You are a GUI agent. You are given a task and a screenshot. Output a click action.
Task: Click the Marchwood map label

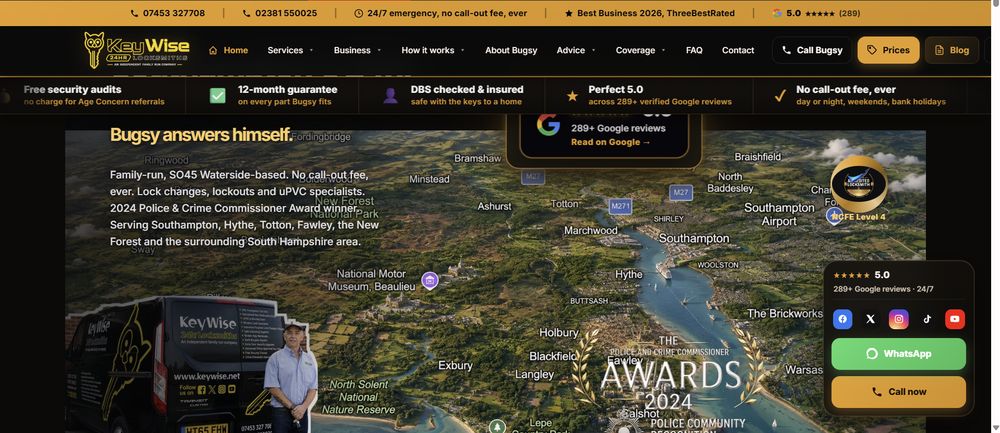(x=591, y=230)
